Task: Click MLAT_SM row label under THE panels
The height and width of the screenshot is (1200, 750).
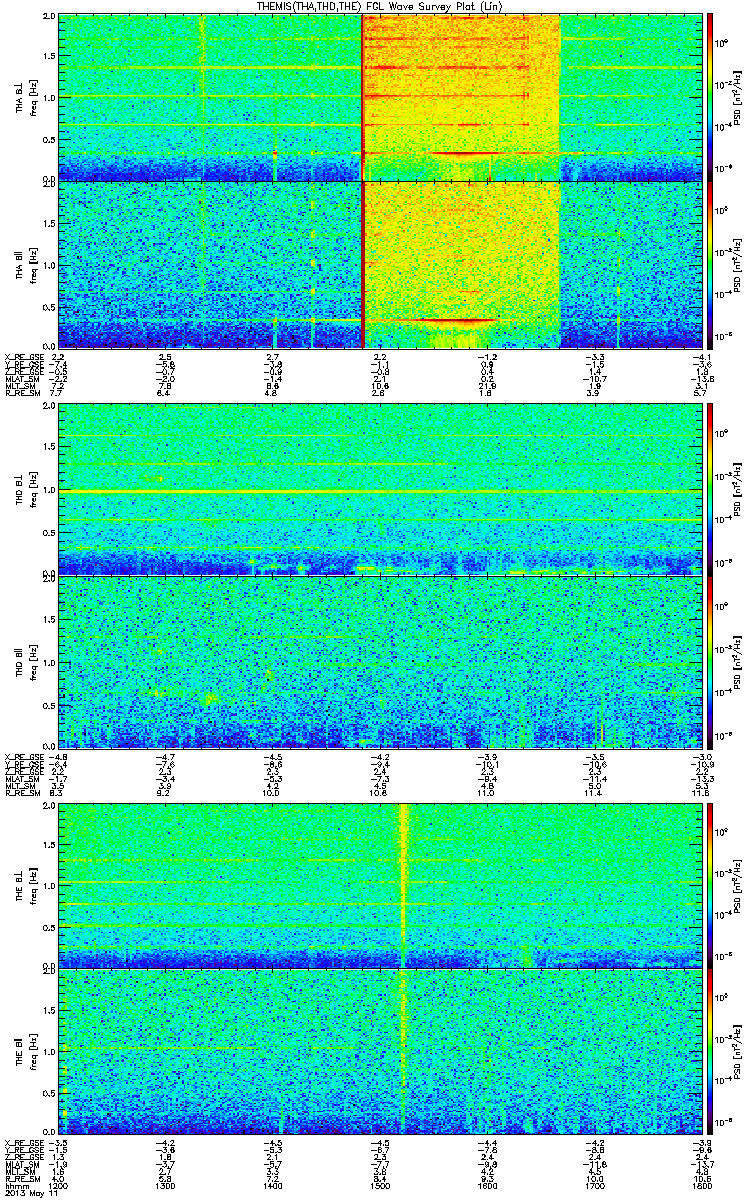Action: (x=20, y=1165)
